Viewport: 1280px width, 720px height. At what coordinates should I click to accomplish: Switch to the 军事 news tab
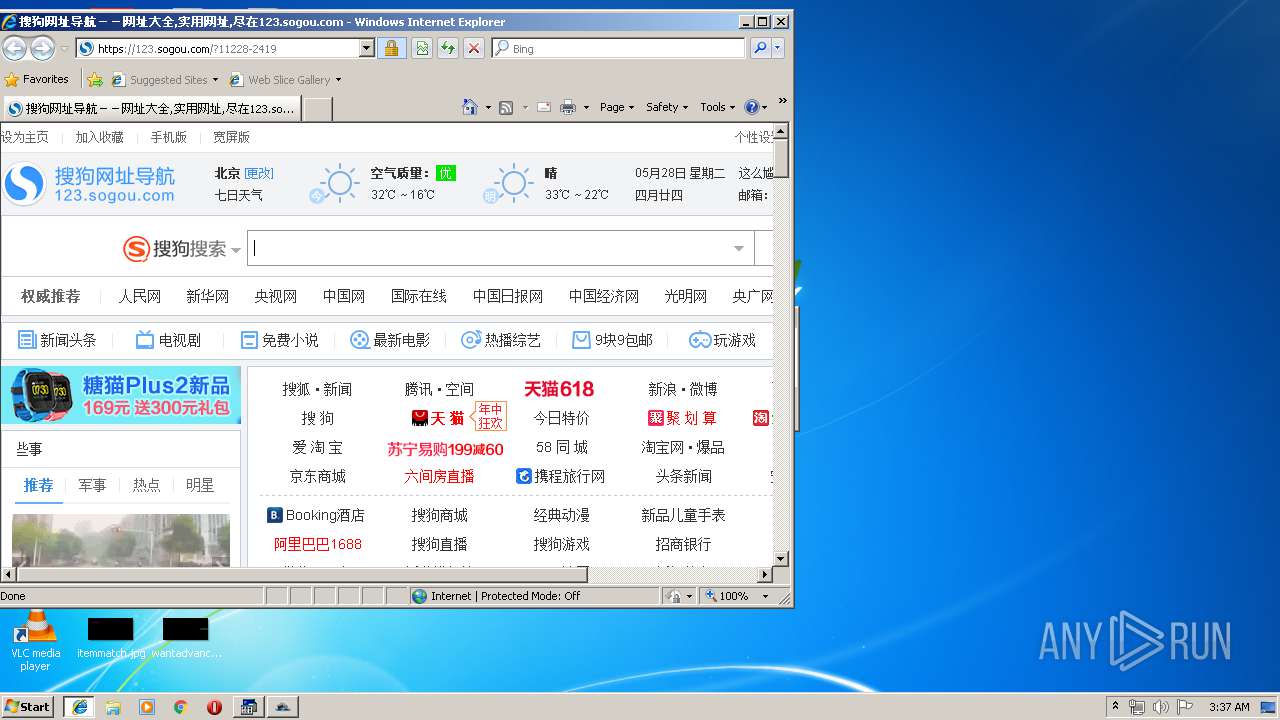[92, 485]
